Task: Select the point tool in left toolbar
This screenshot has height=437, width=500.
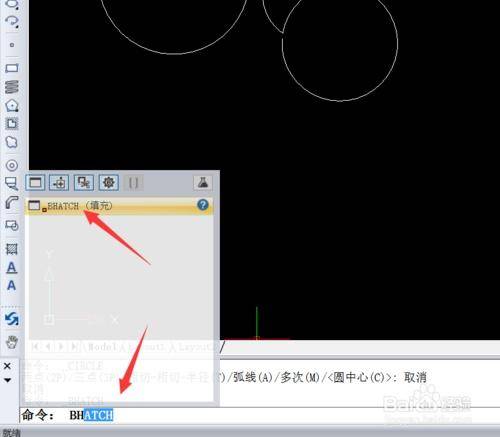Action: (x=12, y=45)
